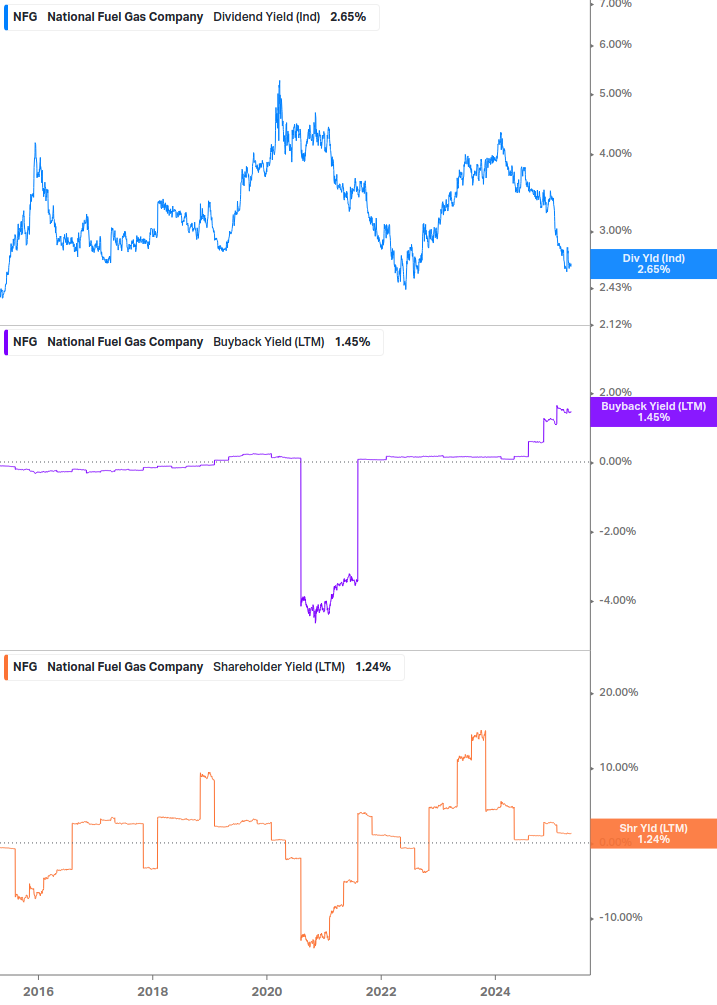Click the 2016 label on the time axis
717x1005 pixels.
tap(38, 992)
